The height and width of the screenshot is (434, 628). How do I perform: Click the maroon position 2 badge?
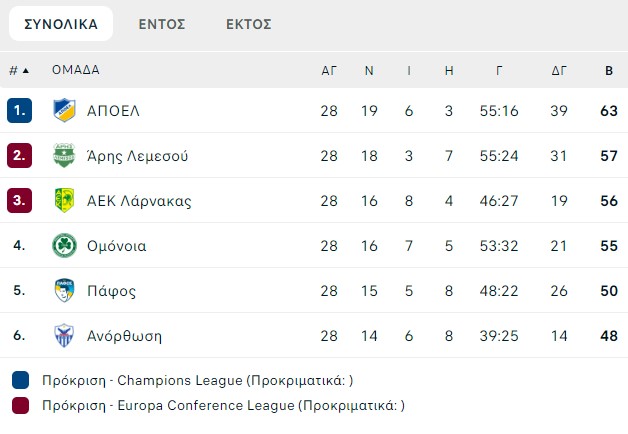pyautogui.click(x=19, y=155)
